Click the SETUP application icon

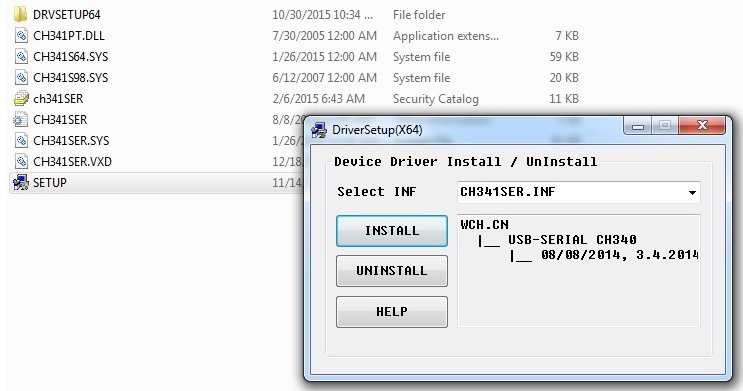click(x=21, y=182)
